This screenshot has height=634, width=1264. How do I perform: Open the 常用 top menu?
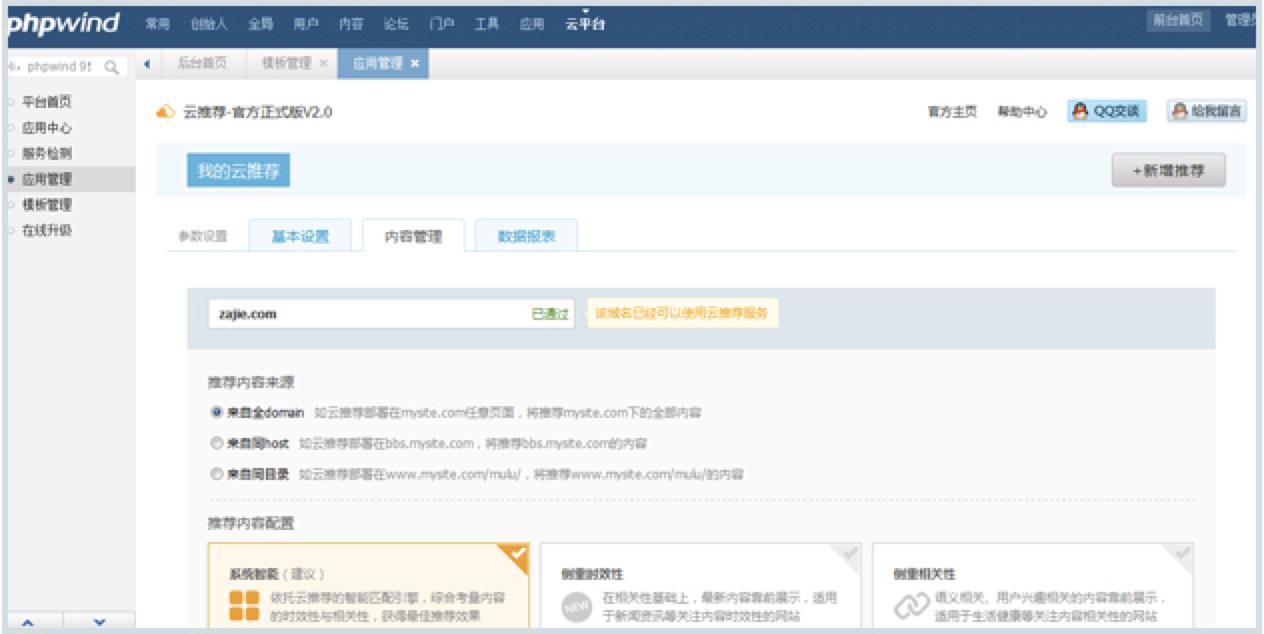pyautogui.click(x=157, y=24)
